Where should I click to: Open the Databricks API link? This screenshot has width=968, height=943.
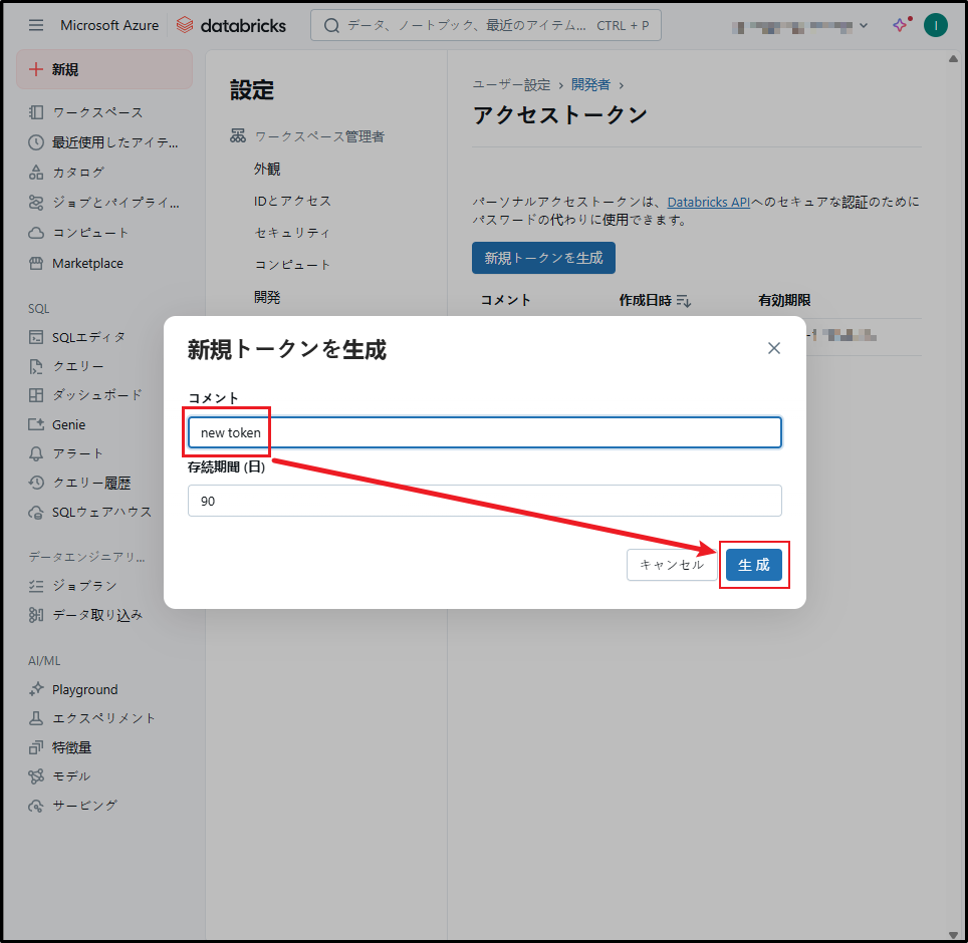[708, 202]
